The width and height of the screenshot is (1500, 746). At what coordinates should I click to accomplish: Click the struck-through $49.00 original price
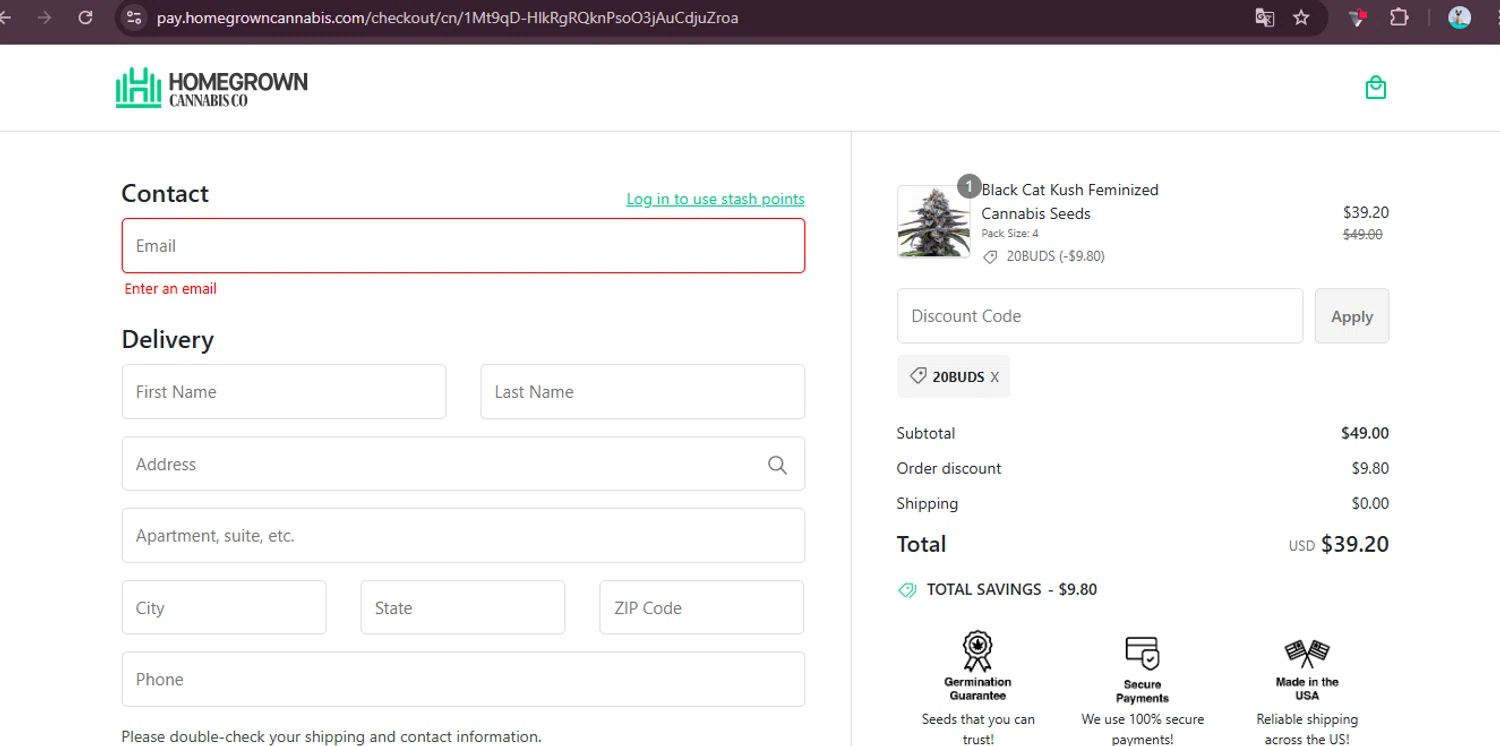click(1362, 234)
